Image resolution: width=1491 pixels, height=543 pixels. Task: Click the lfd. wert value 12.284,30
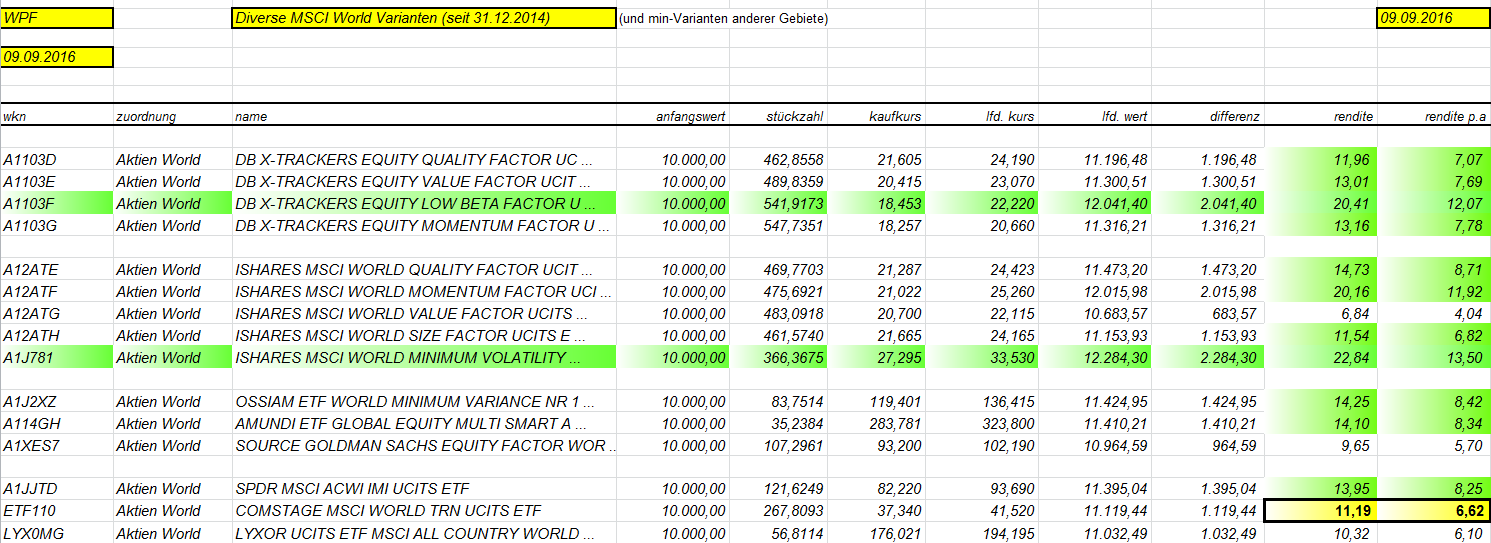click(1095, 358)
